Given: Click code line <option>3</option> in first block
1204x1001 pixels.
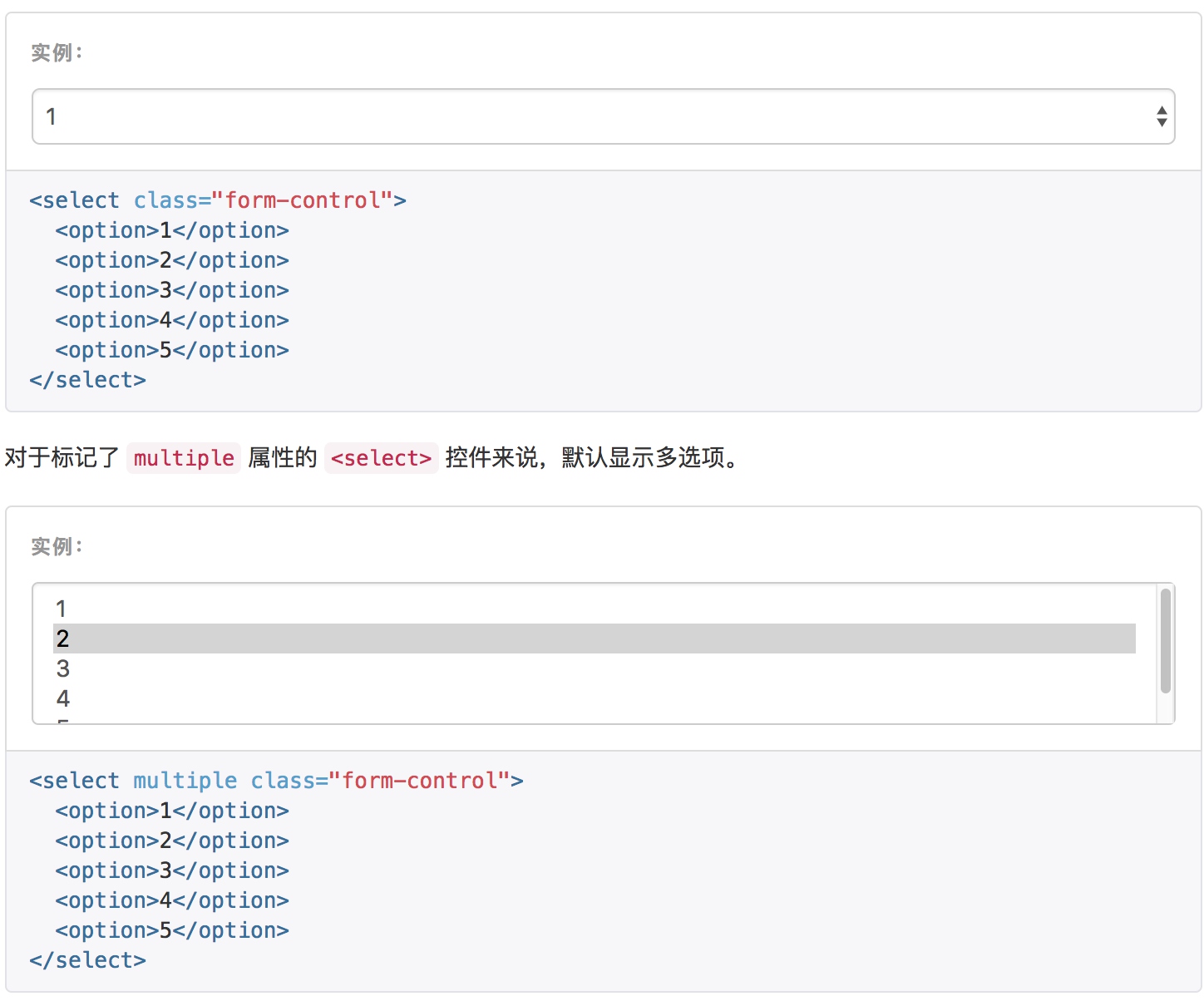Looking at the screenshot, I should (172, 290).
